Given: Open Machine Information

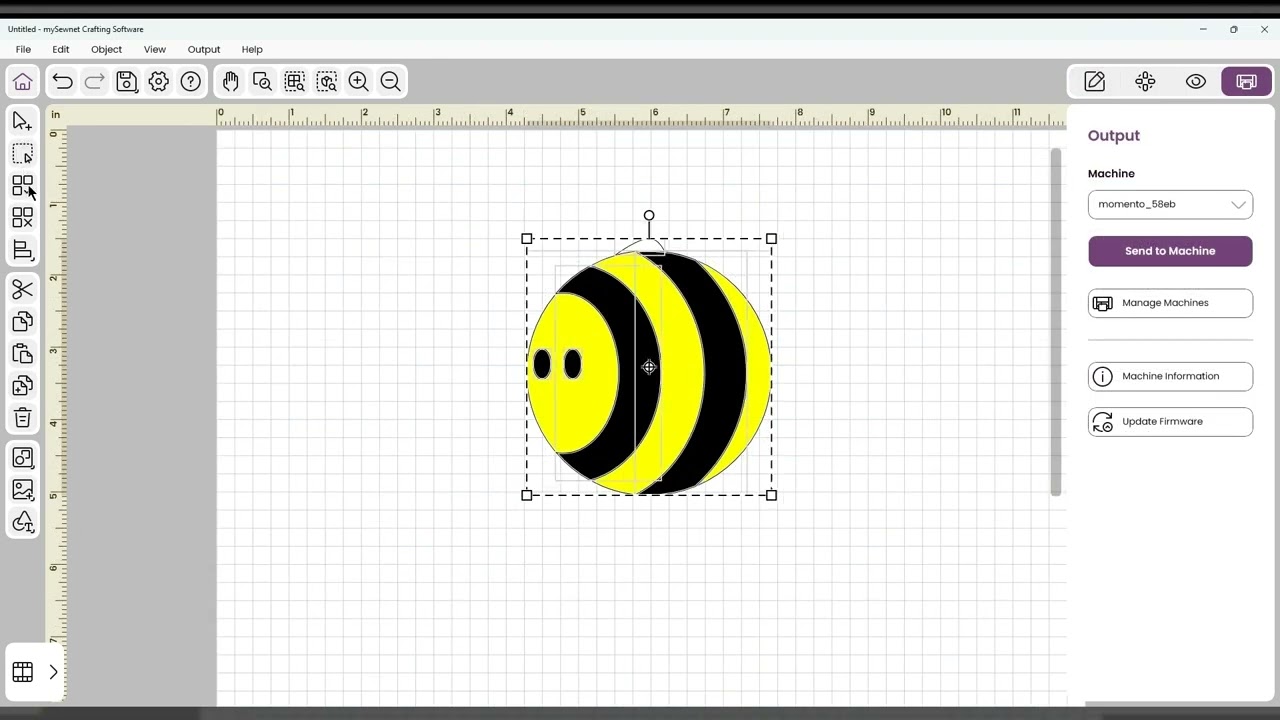Looking at the screenshot, I should (1170, 376).
